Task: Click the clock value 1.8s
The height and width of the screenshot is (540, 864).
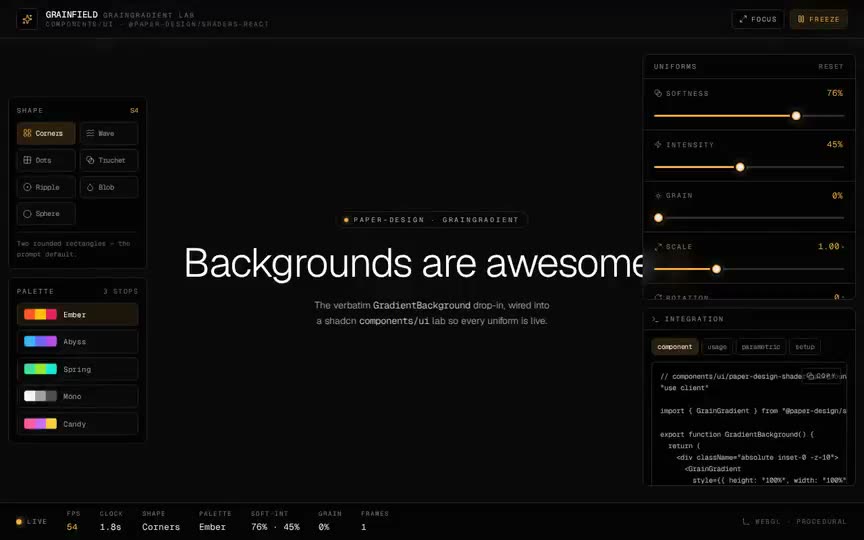Action: pos(110,527)
